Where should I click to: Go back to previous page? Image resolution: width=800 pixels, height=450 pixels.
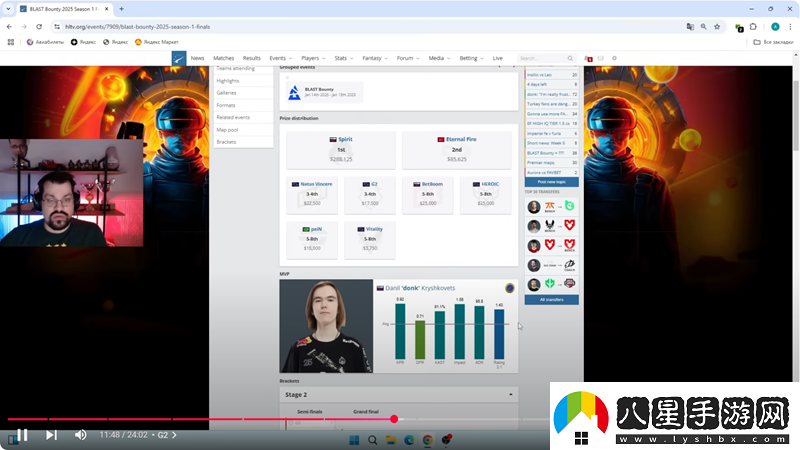9,26
